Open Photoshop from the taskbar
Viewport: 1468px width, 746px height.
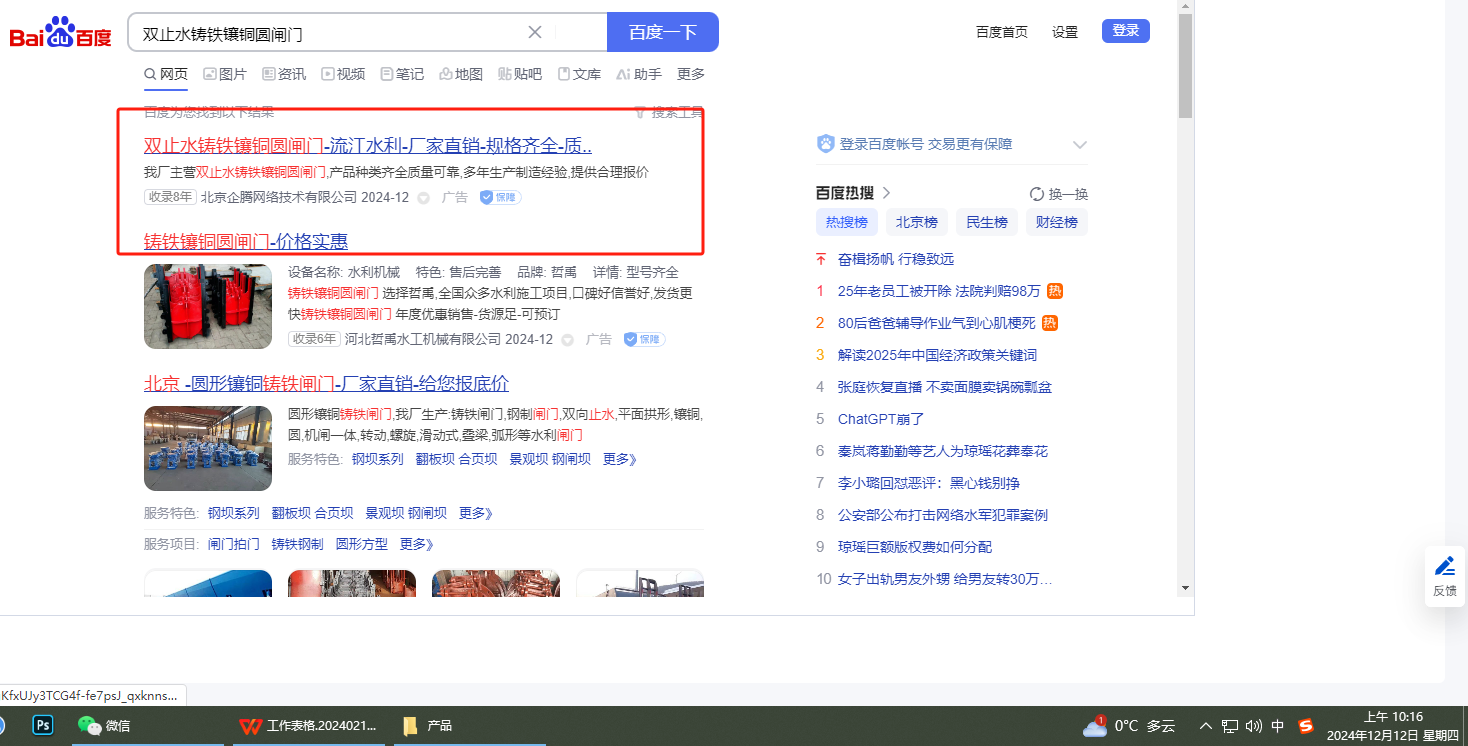43,725
